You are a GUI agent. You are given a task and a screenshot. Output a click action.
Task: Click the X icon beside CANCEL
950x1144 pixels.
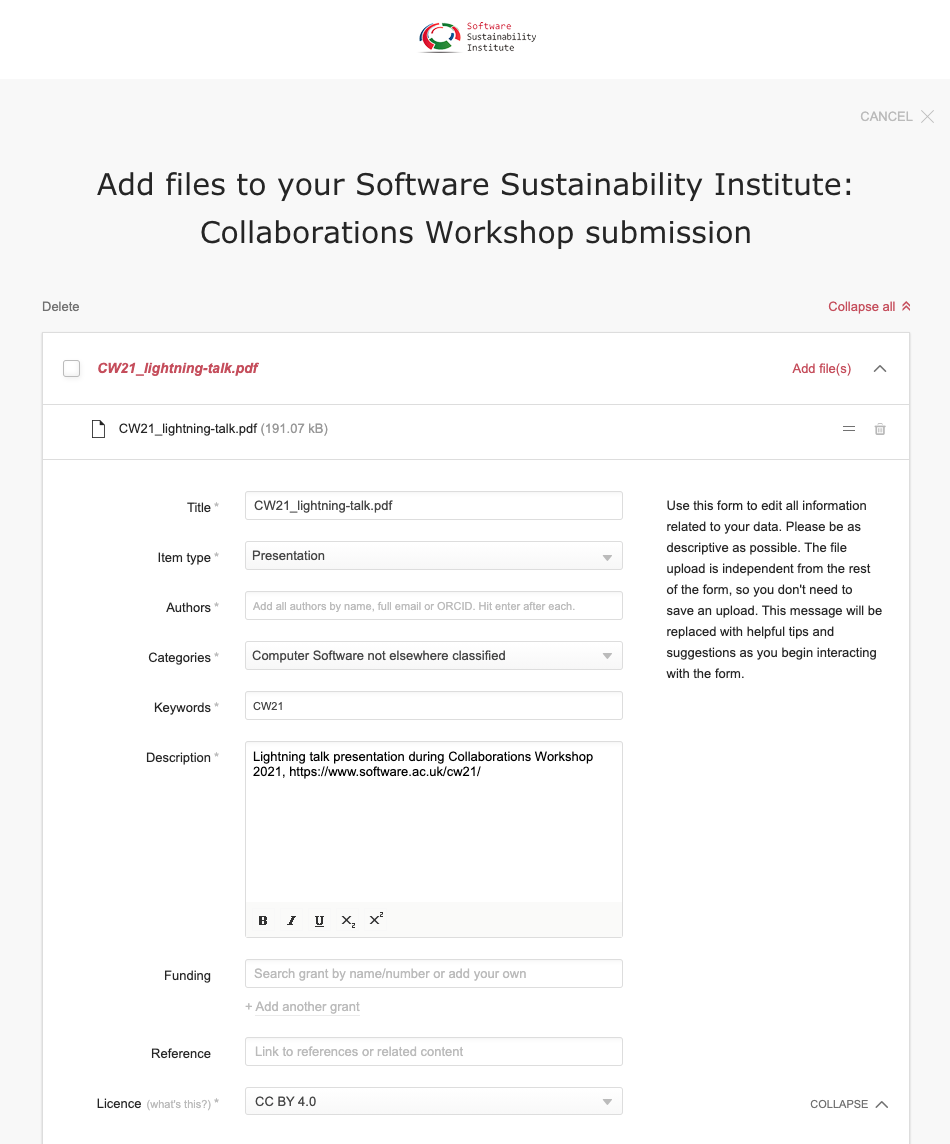[927, 117]
